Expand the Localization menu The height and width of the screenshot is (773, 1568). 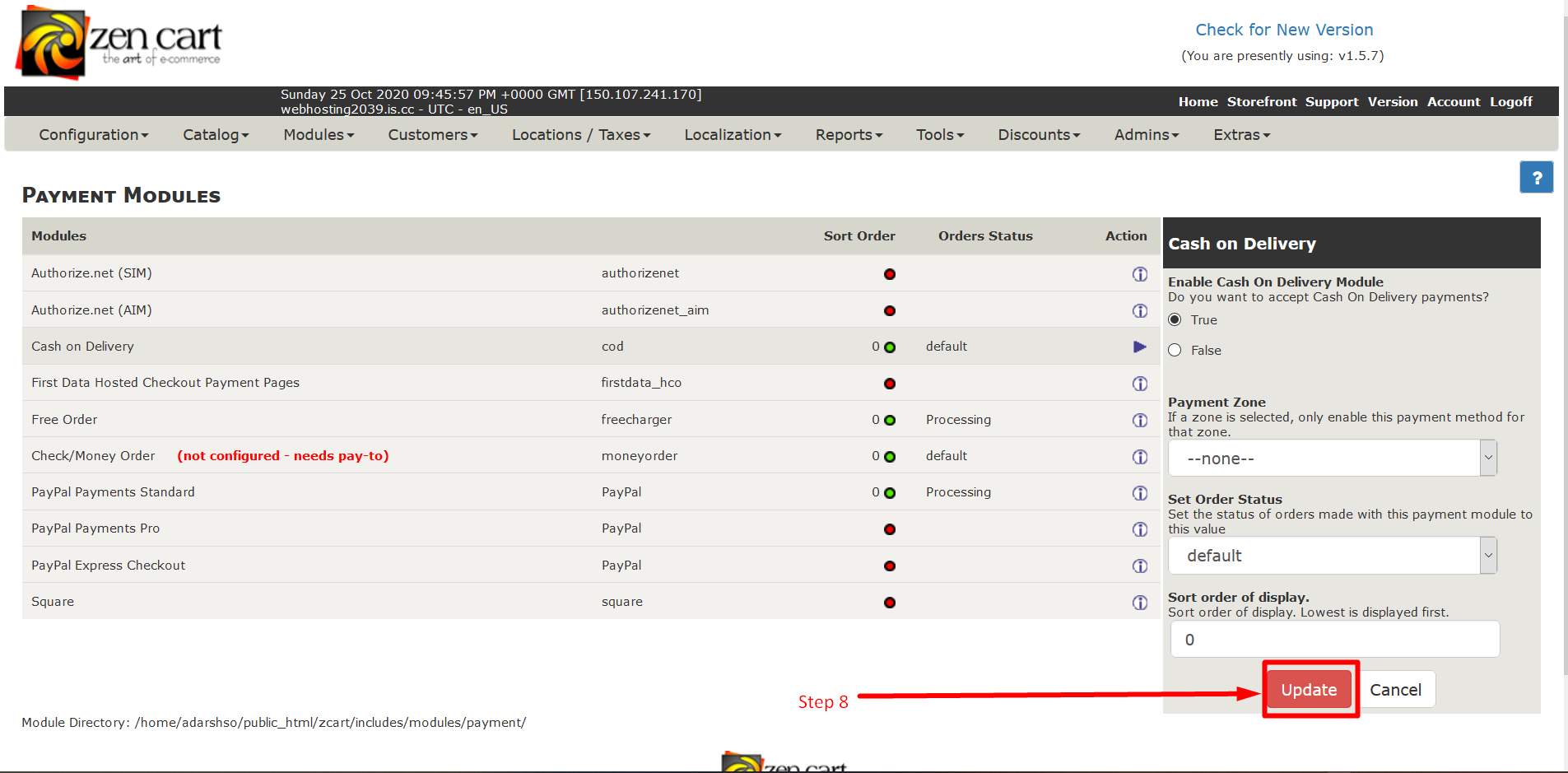(733, 134)
